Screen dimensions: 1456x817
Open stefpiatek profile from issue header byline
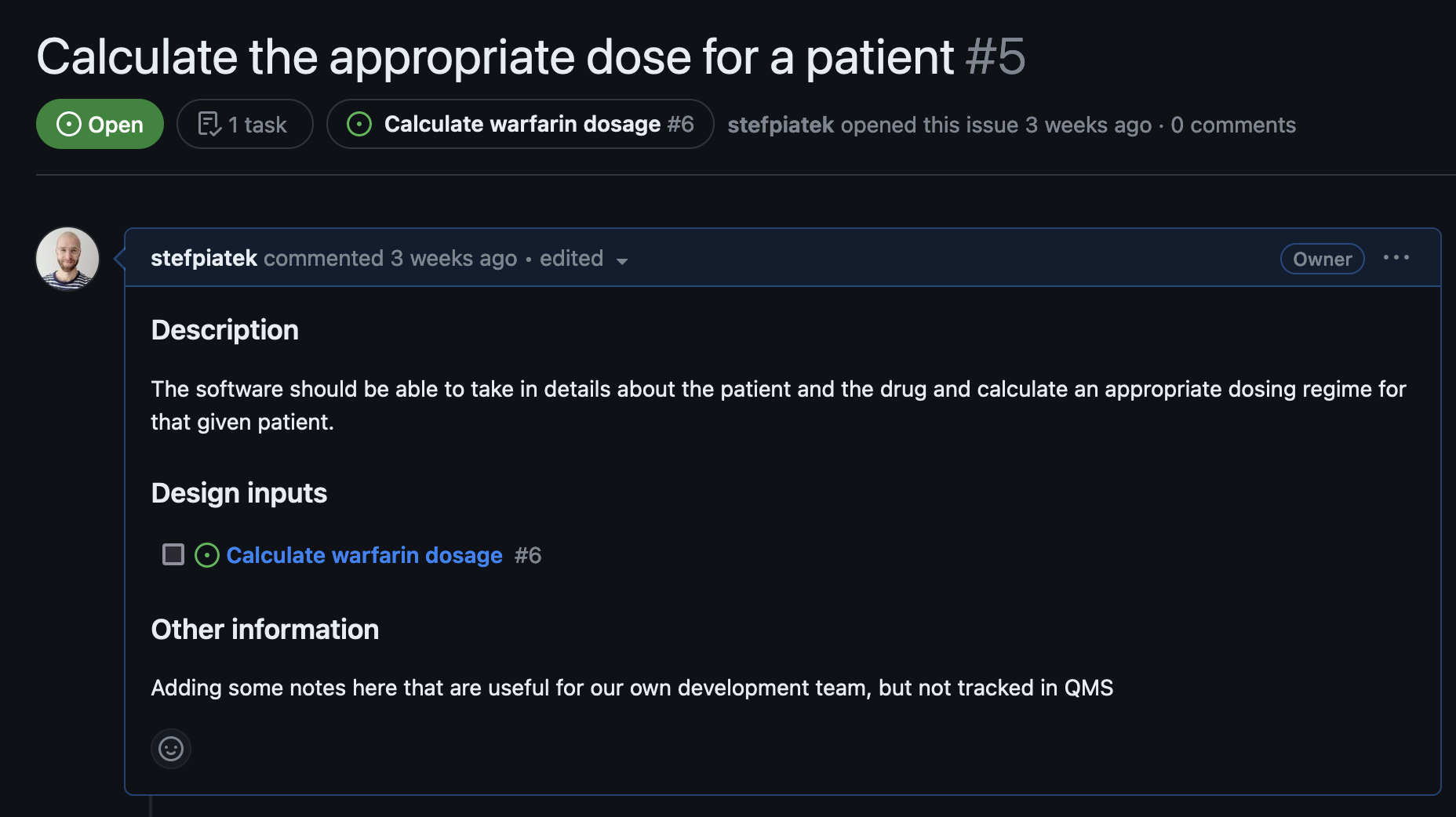(x=781, y=125)
